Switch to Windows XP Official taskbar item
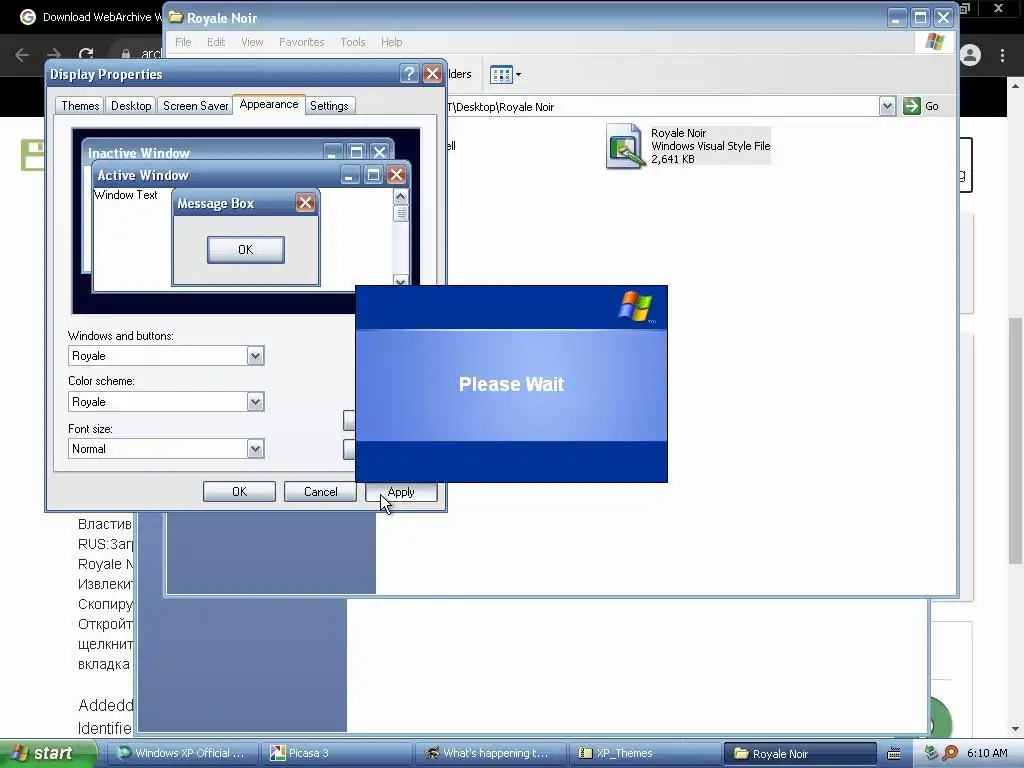The height and width of the screenshot is (768, 1024). click(x=183, y=753)
